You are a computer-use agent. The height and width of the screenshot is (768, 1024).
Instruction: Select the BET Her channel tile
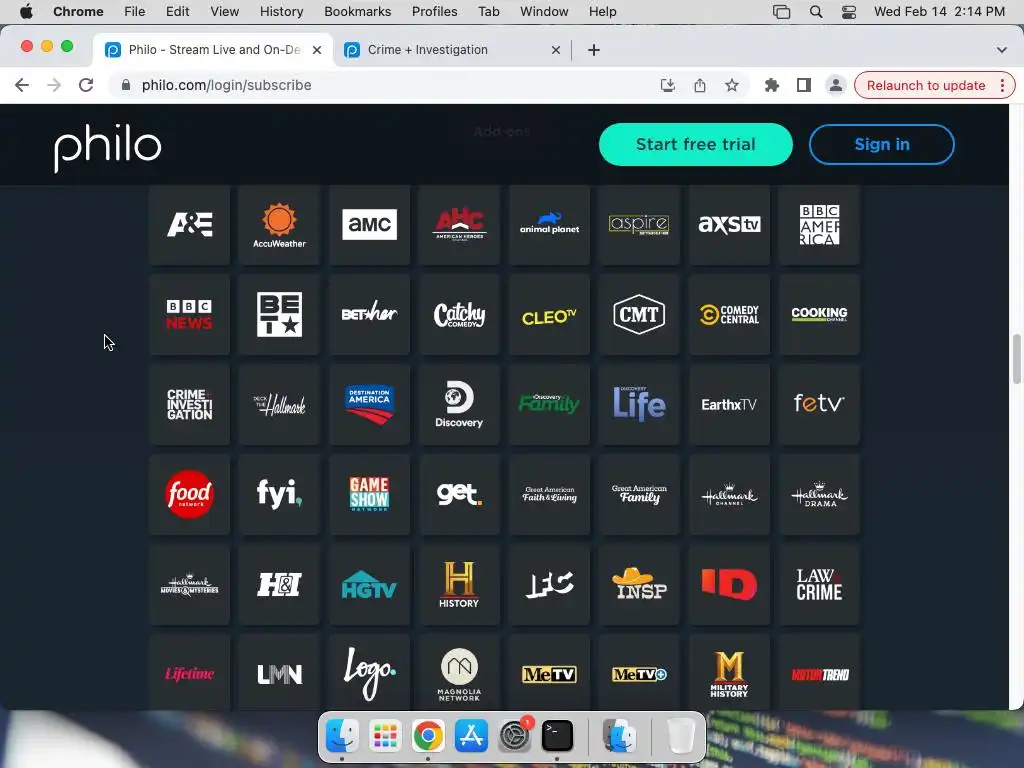point(370,315)
